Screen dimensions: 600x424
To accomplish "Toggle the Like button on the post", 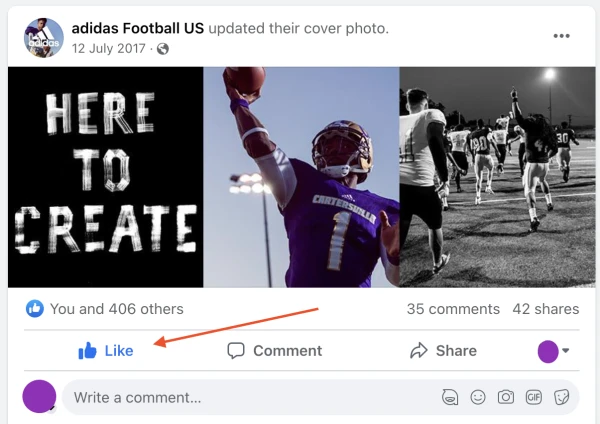I will pos(106,351).
